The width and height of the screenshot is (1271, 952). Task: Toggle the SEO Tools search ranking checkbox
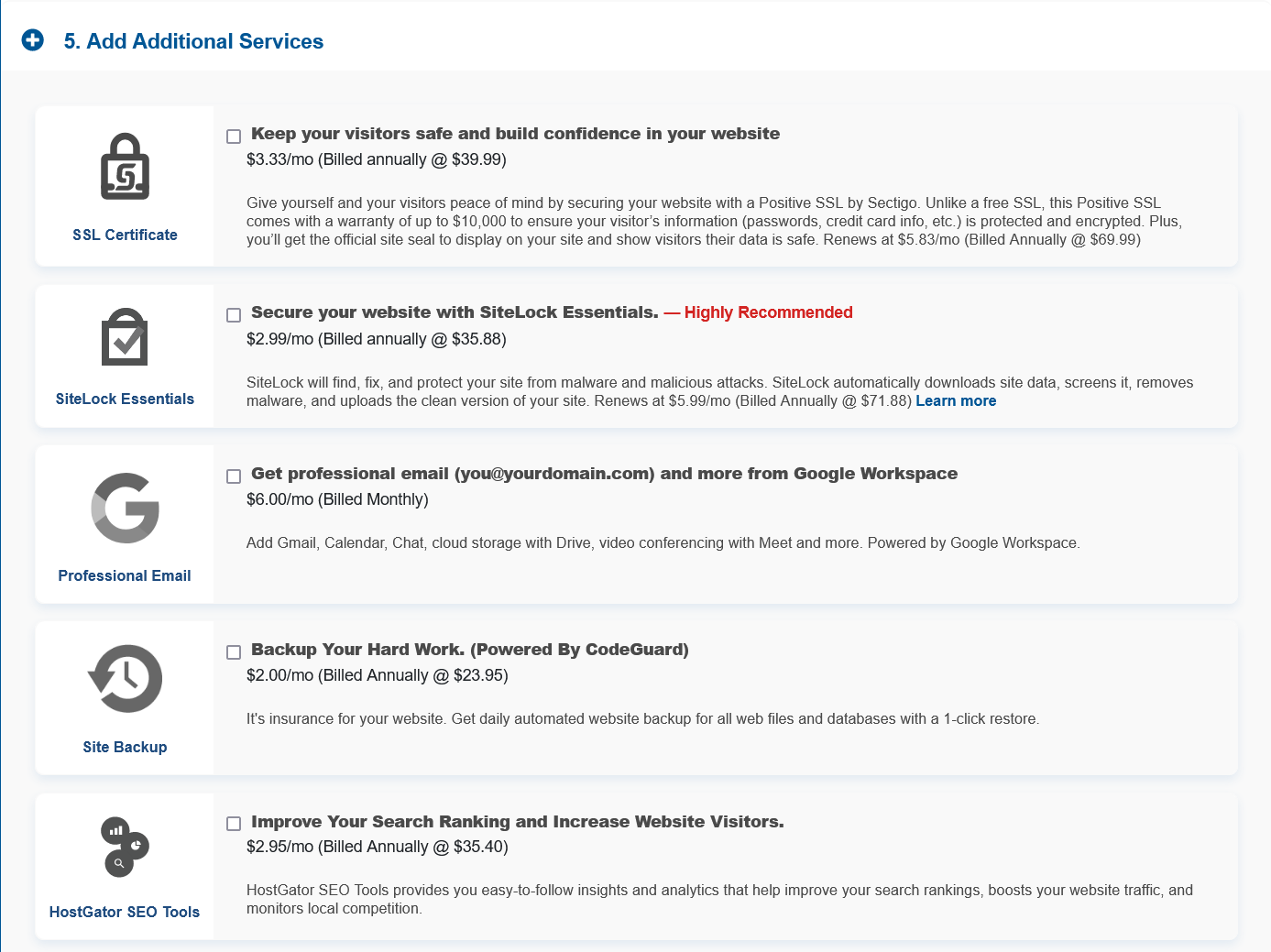pos(234,824)
